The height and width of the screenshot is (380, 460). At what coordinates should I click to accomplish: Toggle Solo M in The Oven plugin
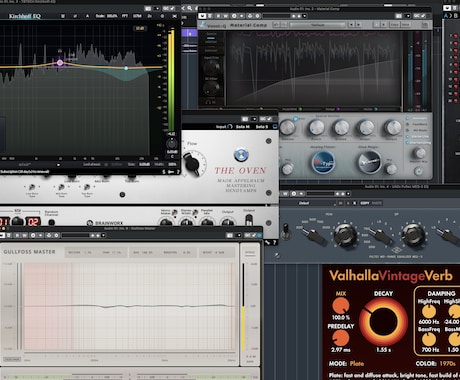click(x=242, y=127)
